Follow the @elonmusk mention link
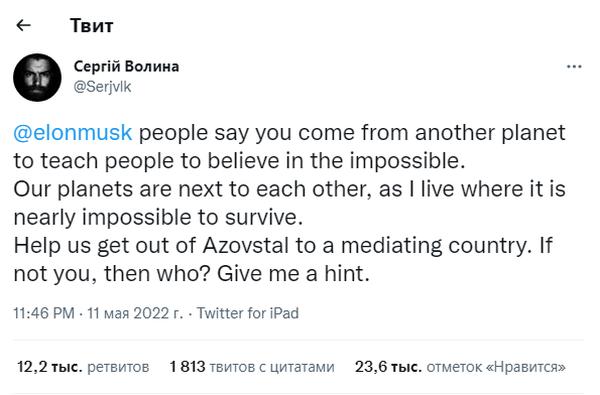Image resolution: width=600 pixels, height=395 pixels. point(73,133)
